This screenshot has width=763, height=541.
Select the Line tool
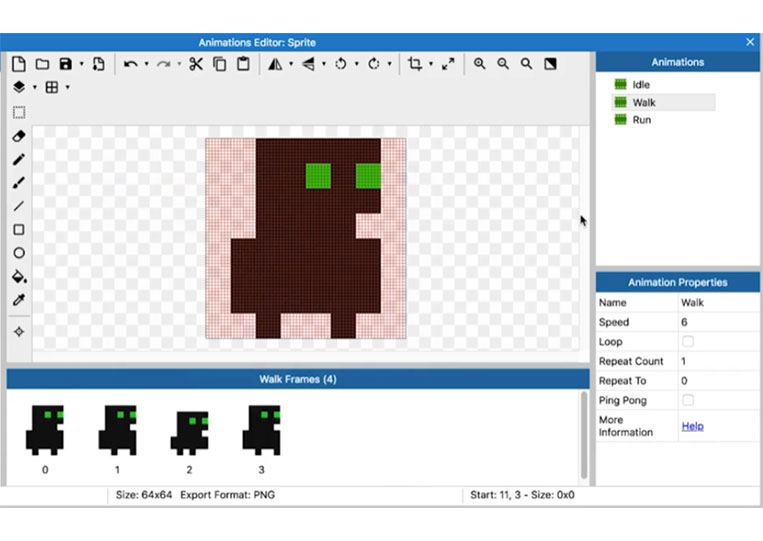(19, 206)
